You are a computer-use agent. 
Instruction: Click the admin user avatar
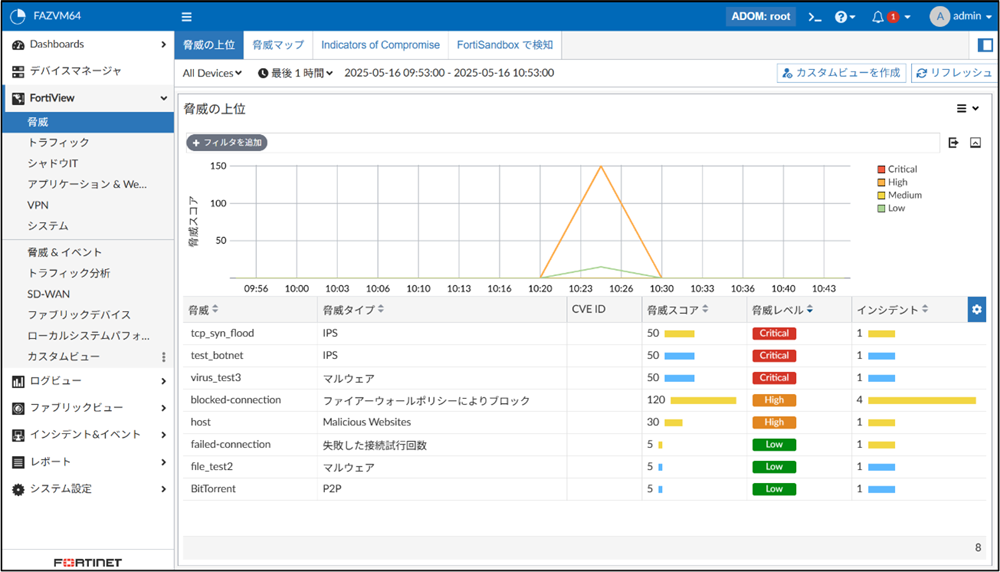tap(939, 17)
